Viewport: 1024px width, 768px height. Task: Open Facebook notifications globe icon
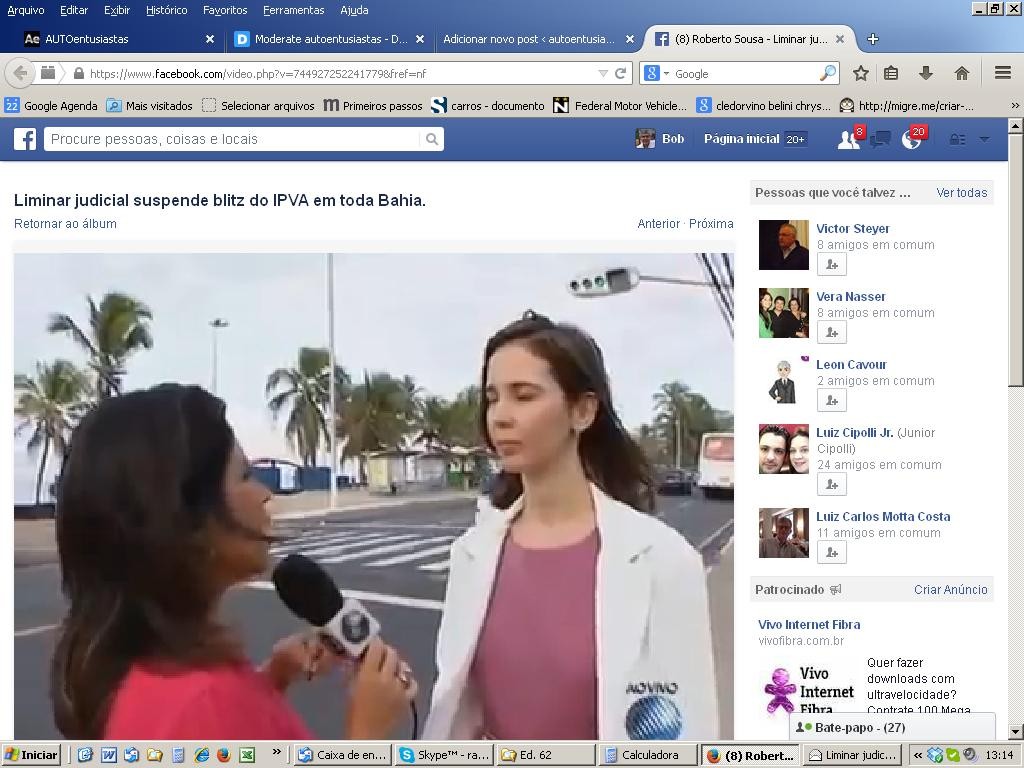point(911,140)
